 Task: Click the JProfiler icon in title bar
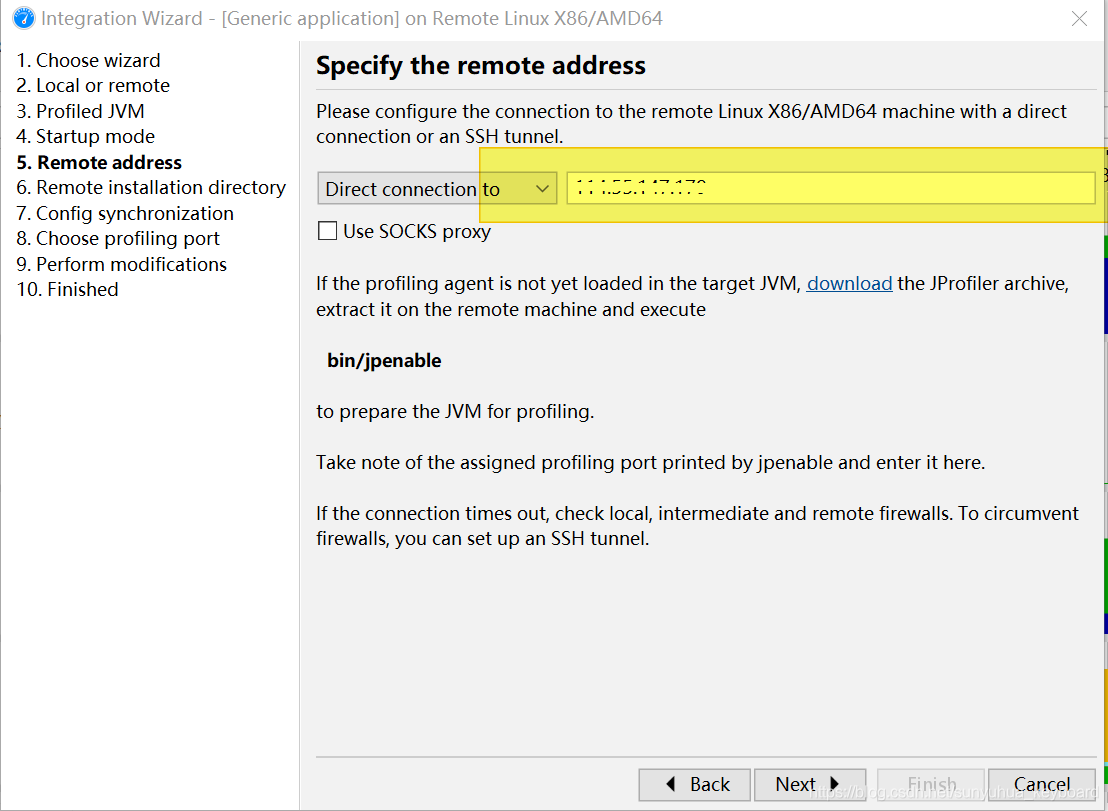pyautogui.click(x=23, y=18)
